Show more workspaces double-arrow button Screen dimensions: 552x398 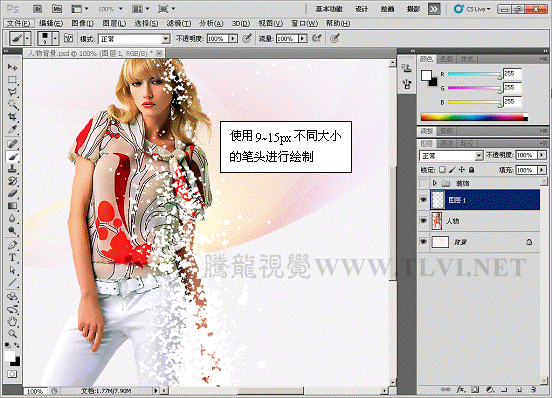(434, 9)
